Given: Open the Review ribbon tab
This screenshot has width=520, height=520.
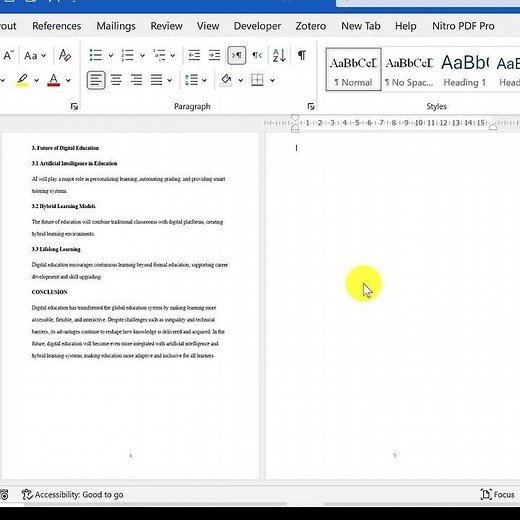Looking at the screenshot, I should tap(166, 26).
